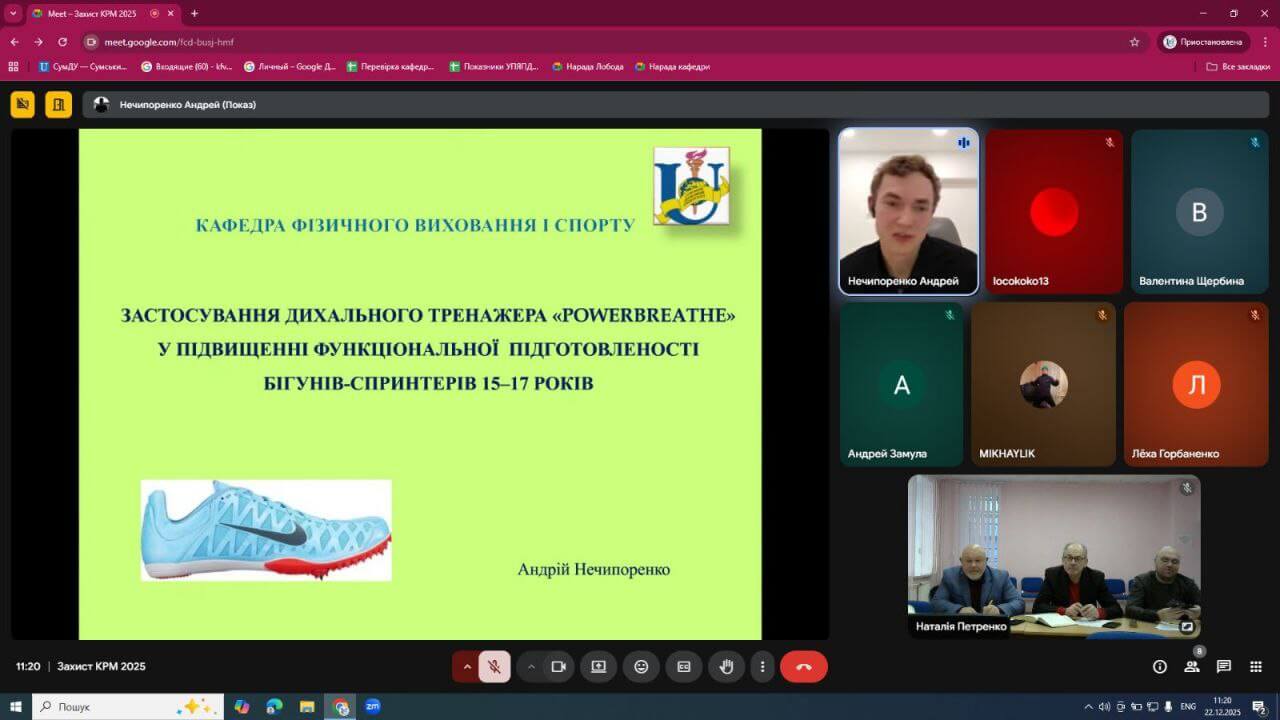Open the three-dot more options menu

tap(763, 667)
